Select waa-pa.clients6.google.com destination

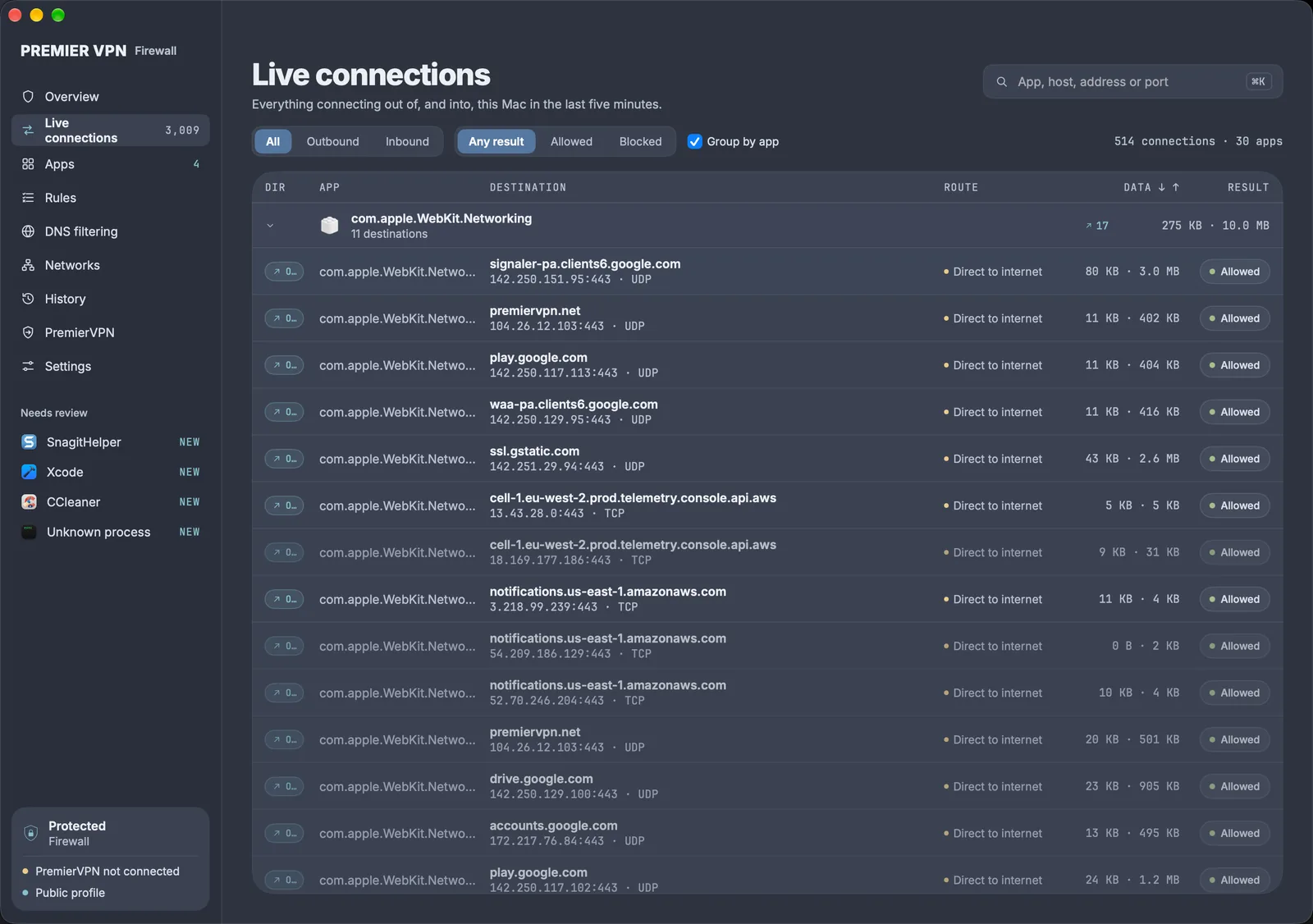tap(574, 405)
